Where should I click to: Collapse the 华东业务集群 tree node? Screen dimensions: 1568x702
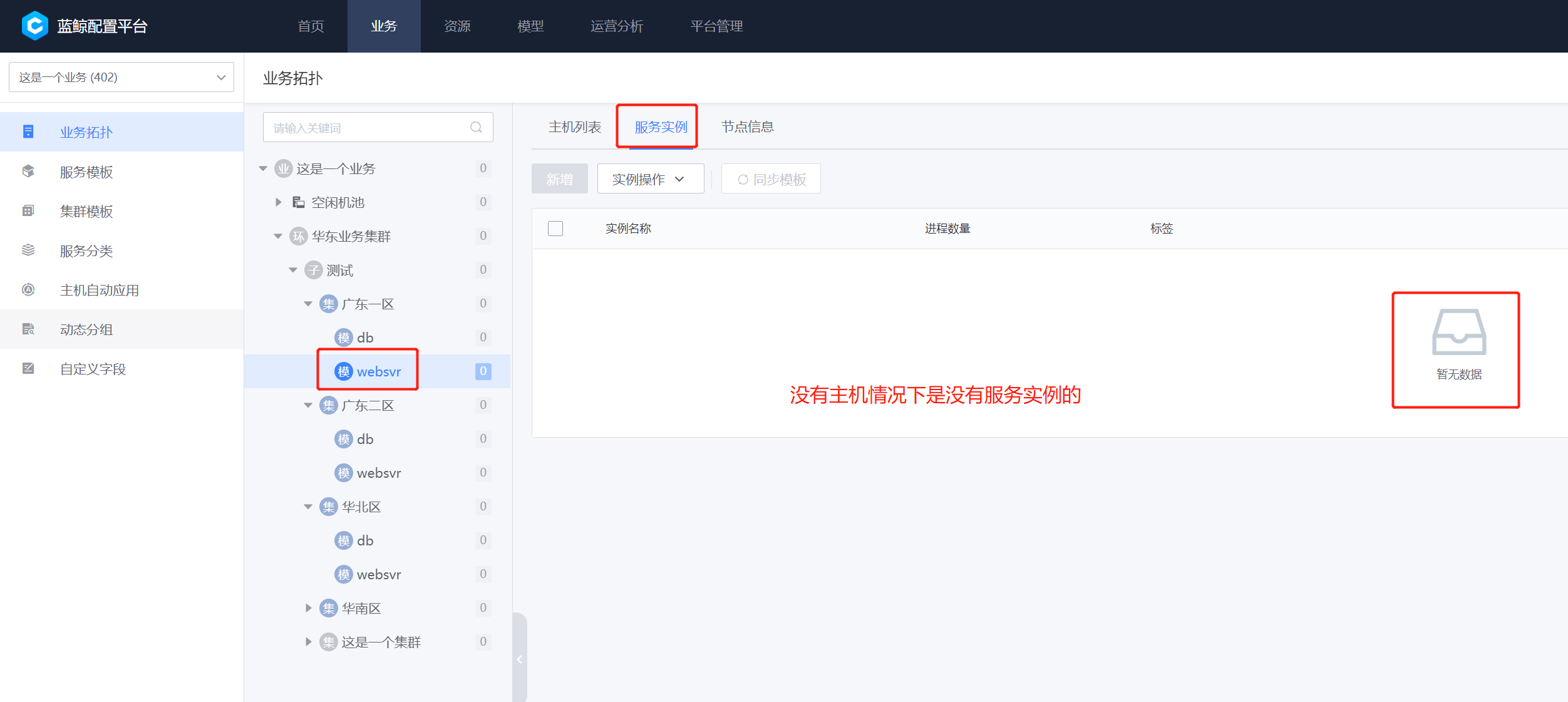coord(278,236)
